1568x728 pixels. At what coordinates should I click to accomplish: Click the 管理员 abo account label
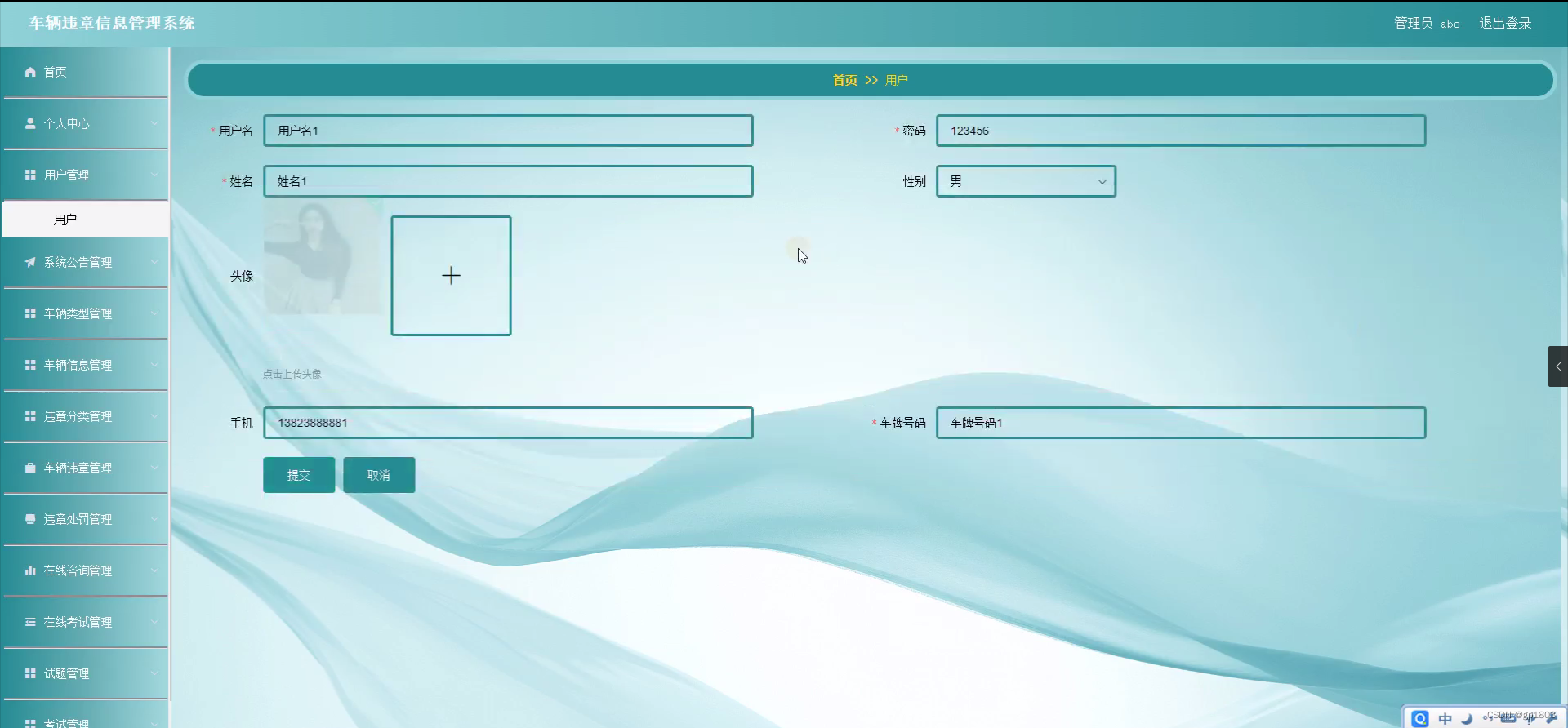[1427, 23]
